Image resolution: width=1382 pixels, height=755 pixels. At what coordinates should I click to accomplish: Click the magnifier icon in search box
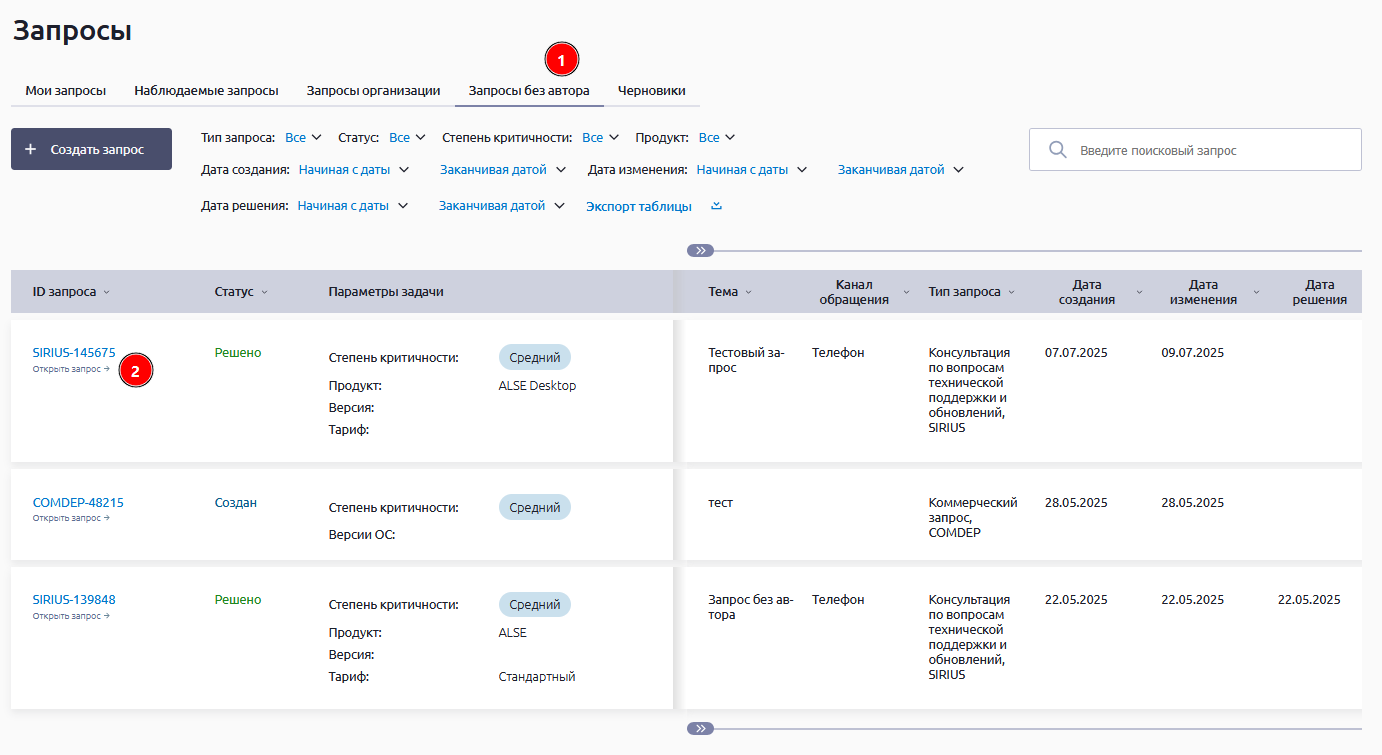click(1057, 150)
